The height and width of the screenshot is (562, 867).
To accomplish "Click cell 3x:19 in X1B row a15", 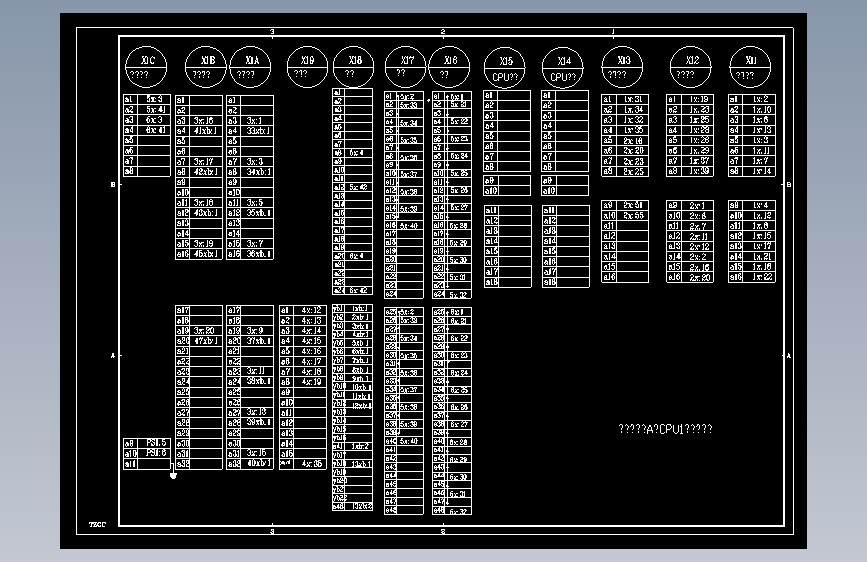I will pos(206,243).
